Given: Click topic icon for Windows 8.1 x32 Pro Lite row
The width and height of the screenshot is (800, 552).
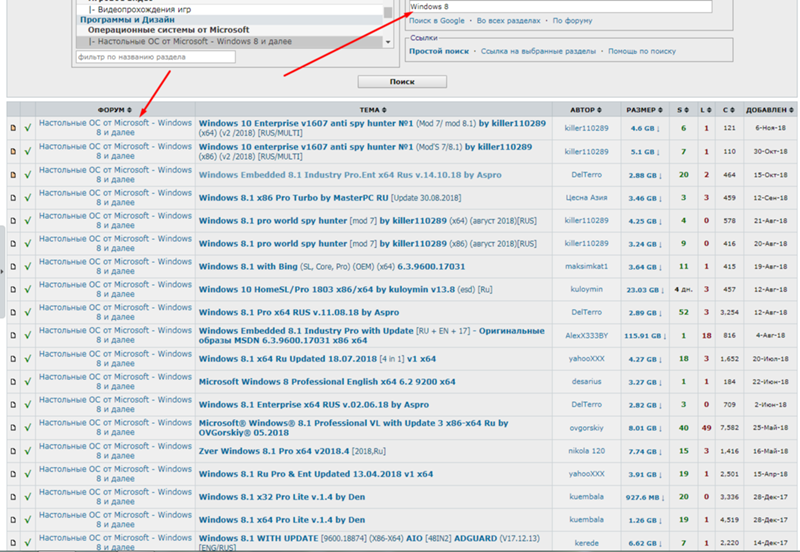Looking at the screenshot, I should click(x=13, y=497).
